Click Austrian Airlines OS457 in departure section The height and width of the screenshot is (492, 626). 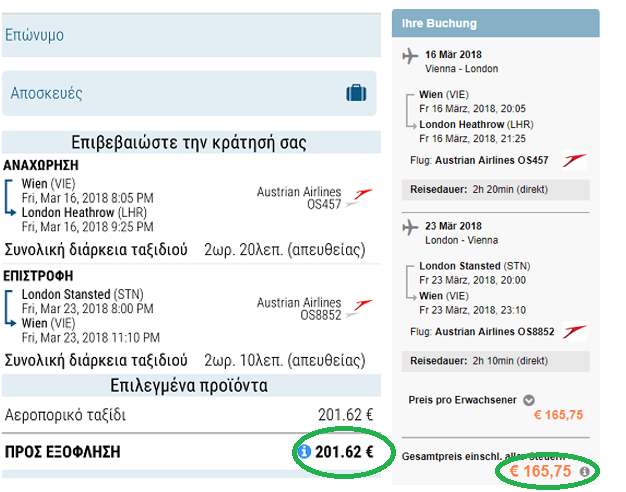(299, 198)
